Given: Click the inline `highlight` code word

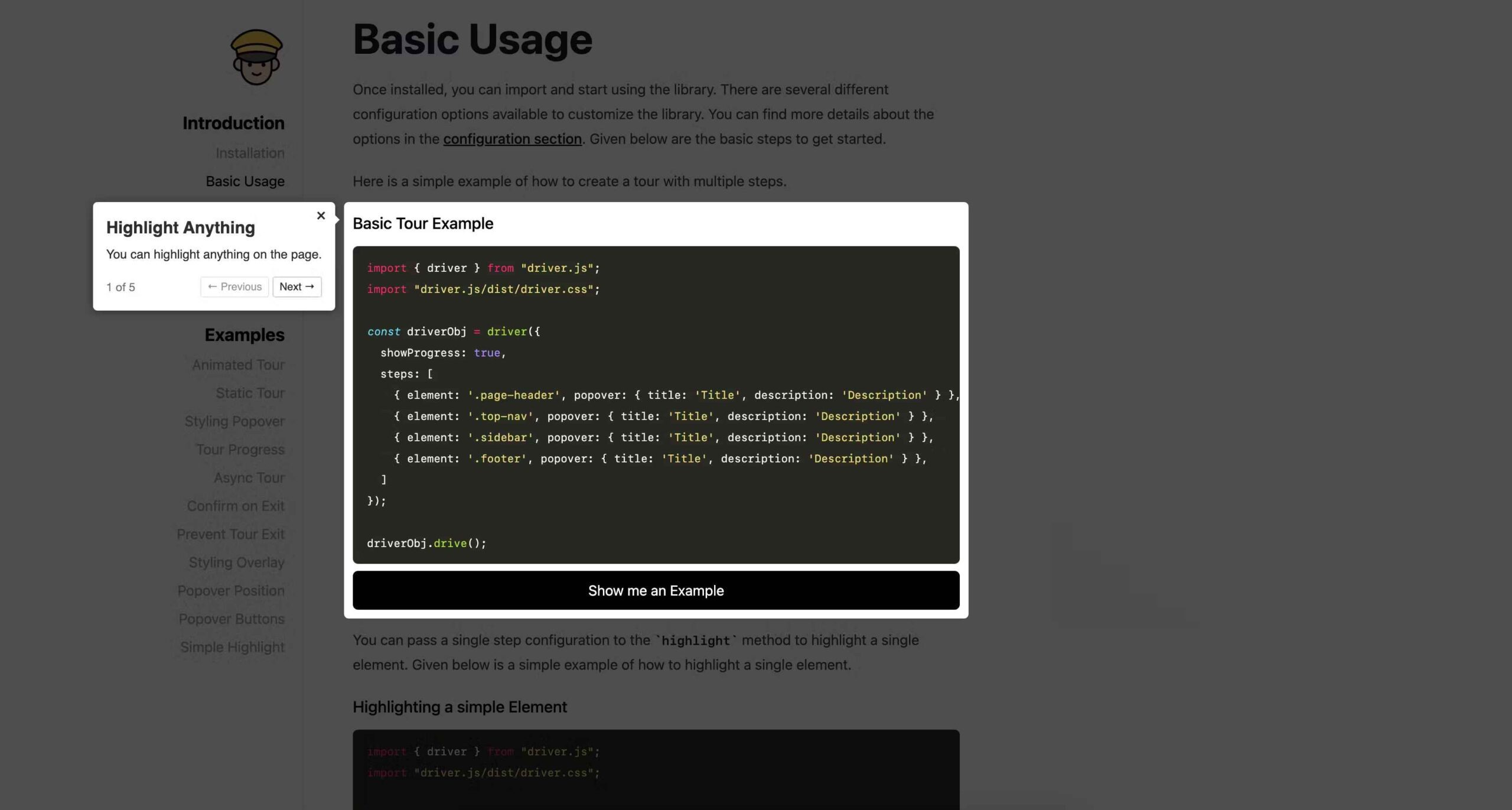Looking at the screenshot, I should pos(696,640).
